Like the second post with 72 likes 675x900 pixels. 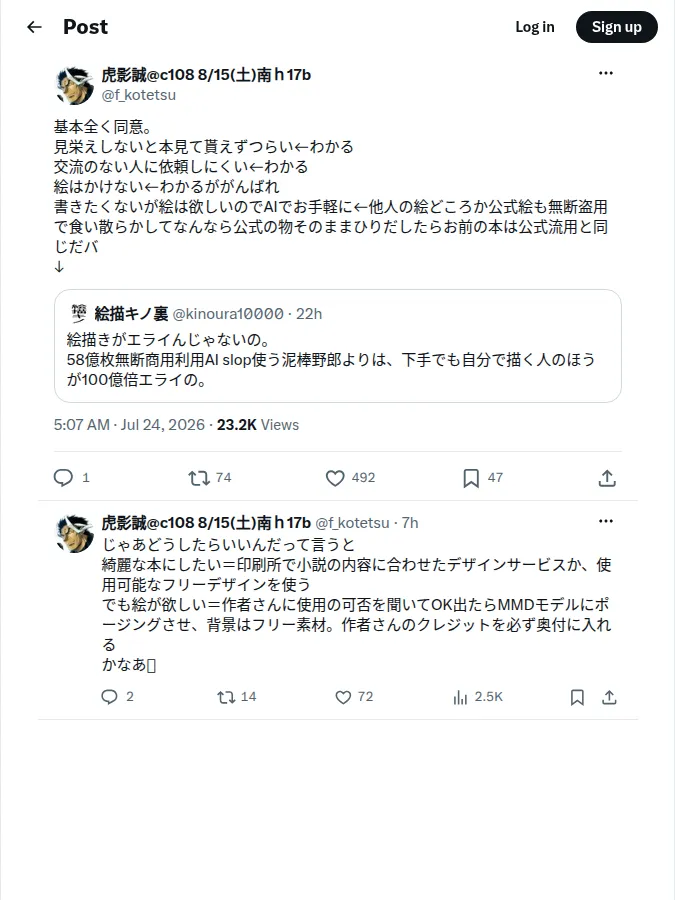(x=343, y=697)
